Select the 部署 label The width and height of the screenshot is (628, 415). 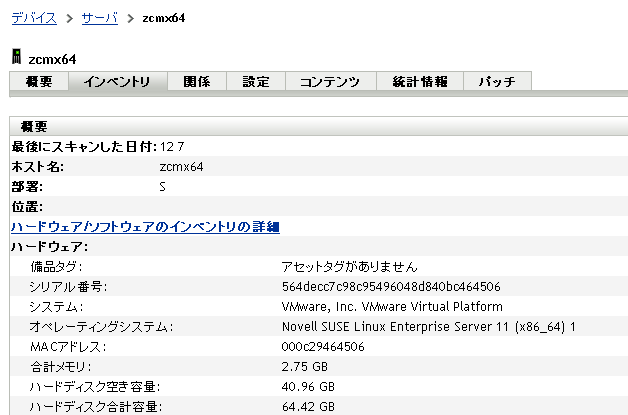(27, 187)
